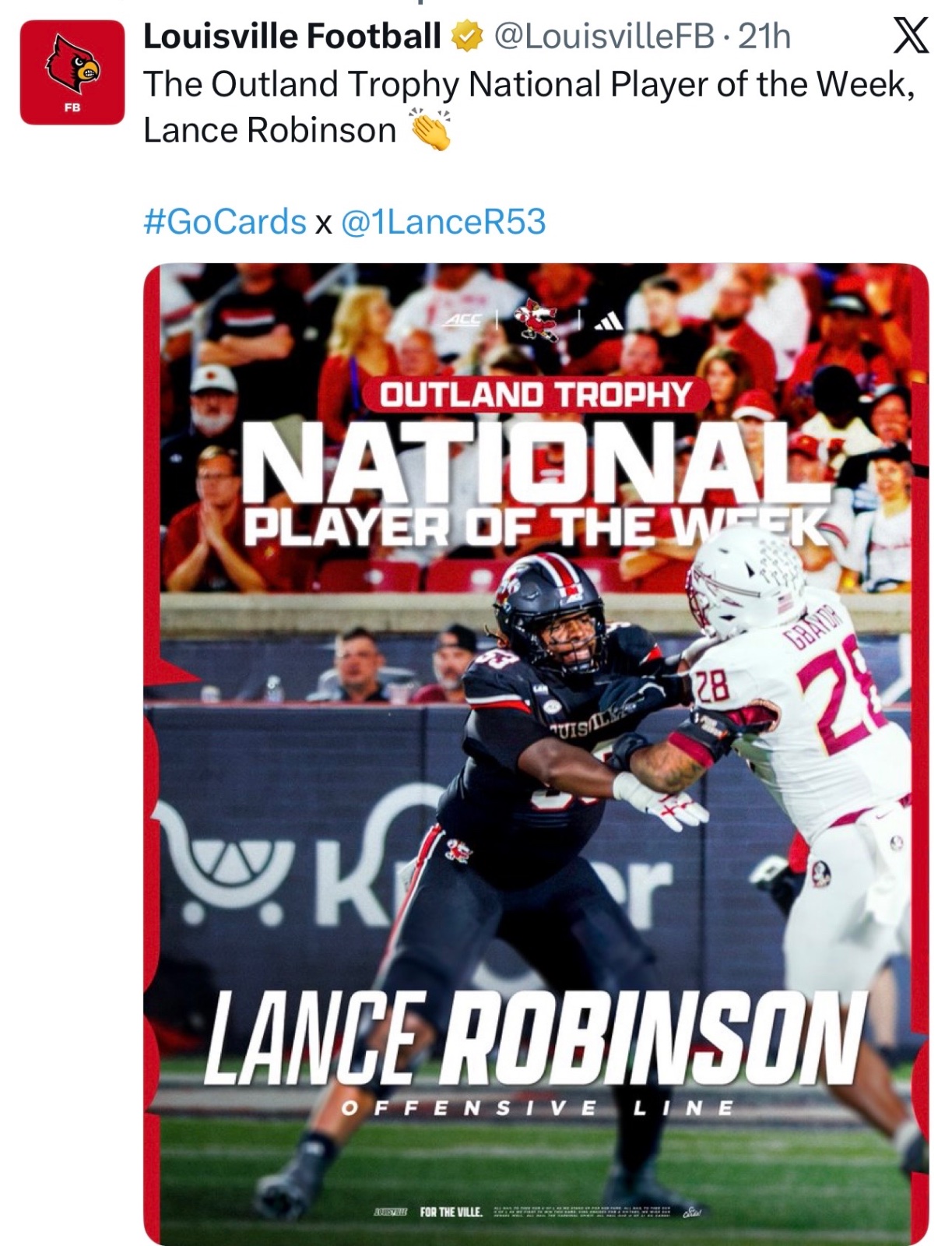This screenshot has width=952, height=1246.
Task: Open the @1LanceR53 mention
Action: (444, 221)
